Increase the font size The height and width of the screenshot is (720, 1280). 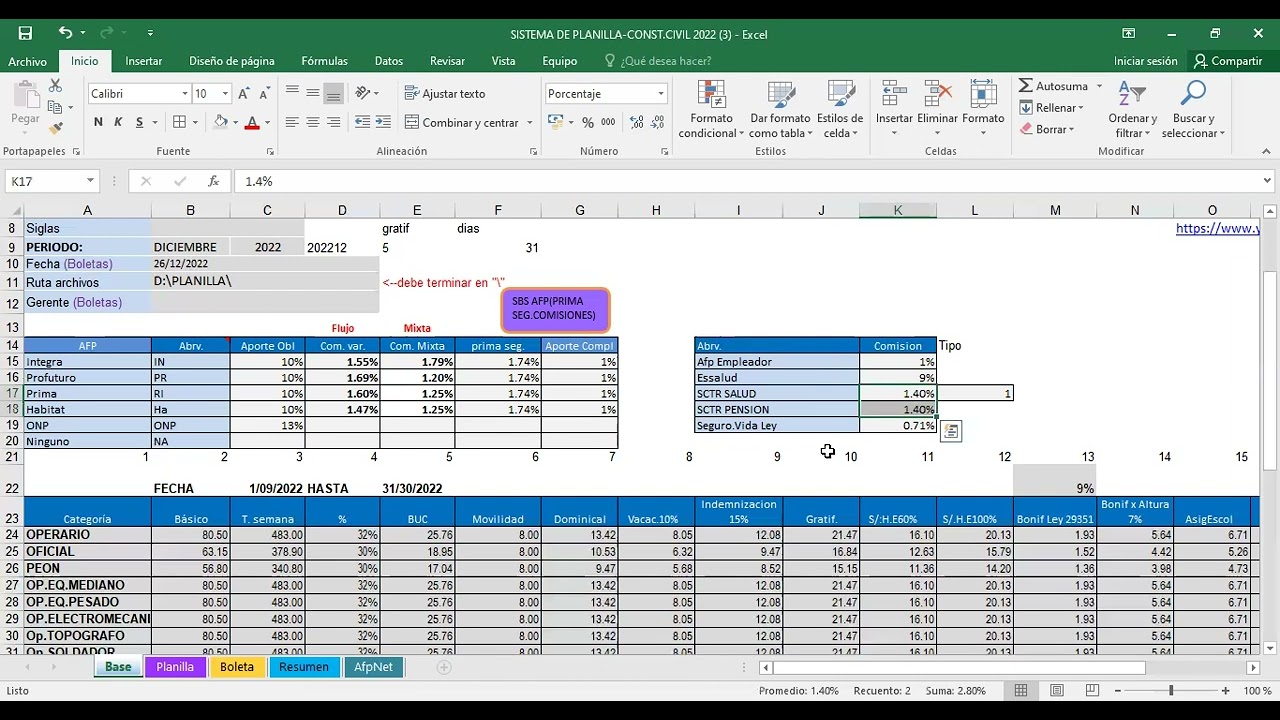pyautogui.click(x=246, y=93)
